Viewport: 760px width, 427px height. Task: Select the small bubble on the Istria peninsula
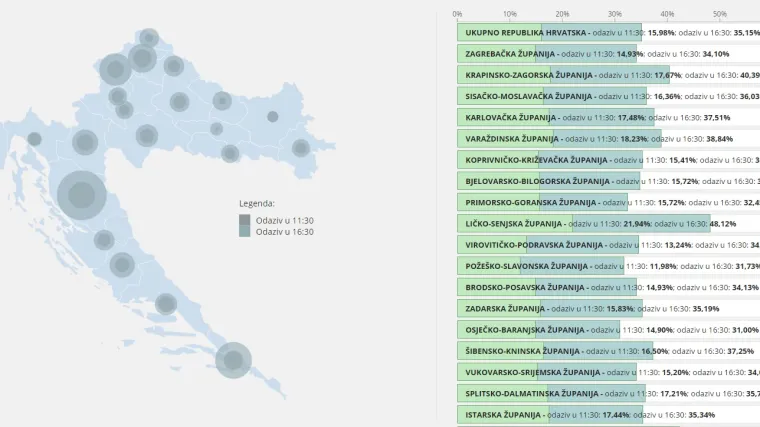pyautogui.click(x=34, y=139)
